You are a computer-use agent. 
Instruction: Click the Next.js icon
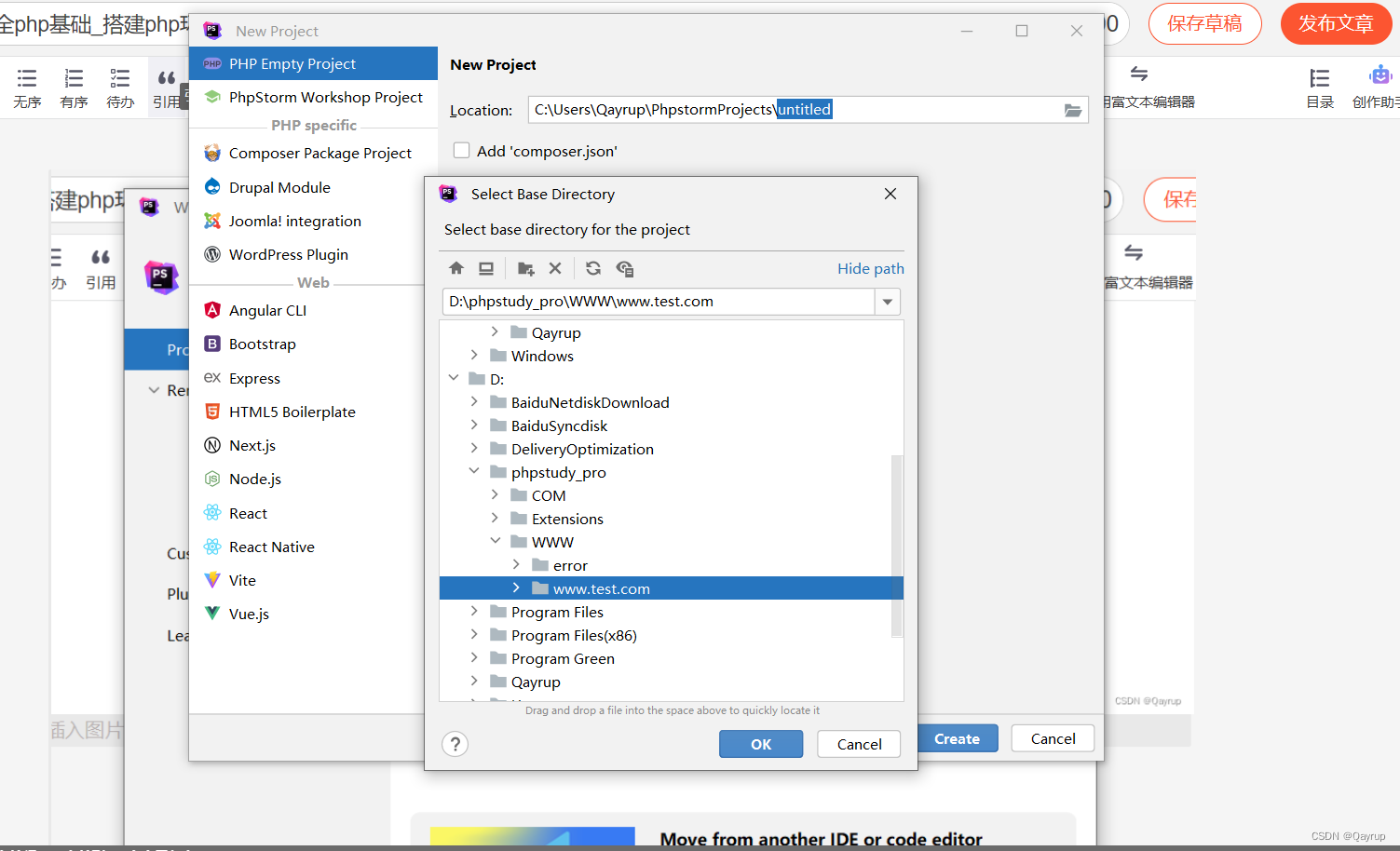(x=212, y=445)
